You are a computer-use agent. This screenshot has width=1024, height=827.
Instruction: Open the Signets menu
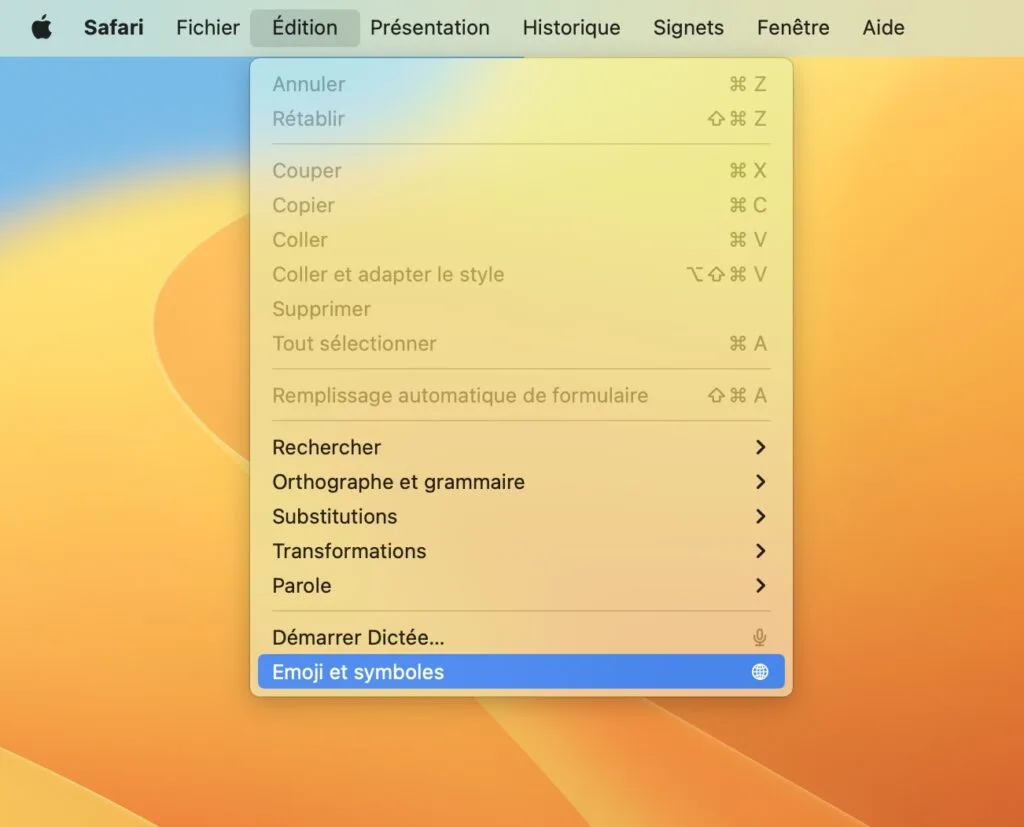pyautogui.click(x=688, y=27)
